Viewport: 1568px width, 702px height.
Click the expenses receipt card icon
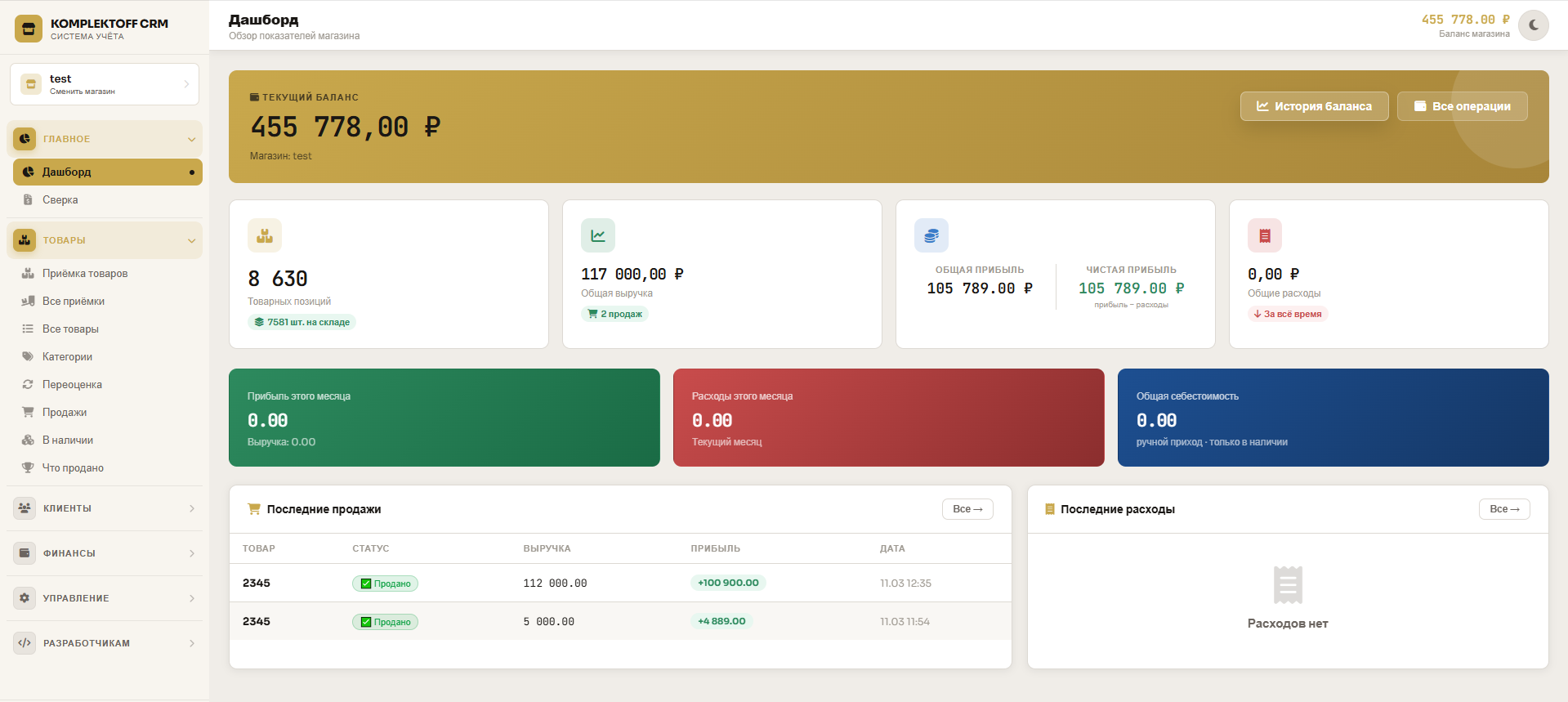pyautogui.click(x=1265, y=235)
